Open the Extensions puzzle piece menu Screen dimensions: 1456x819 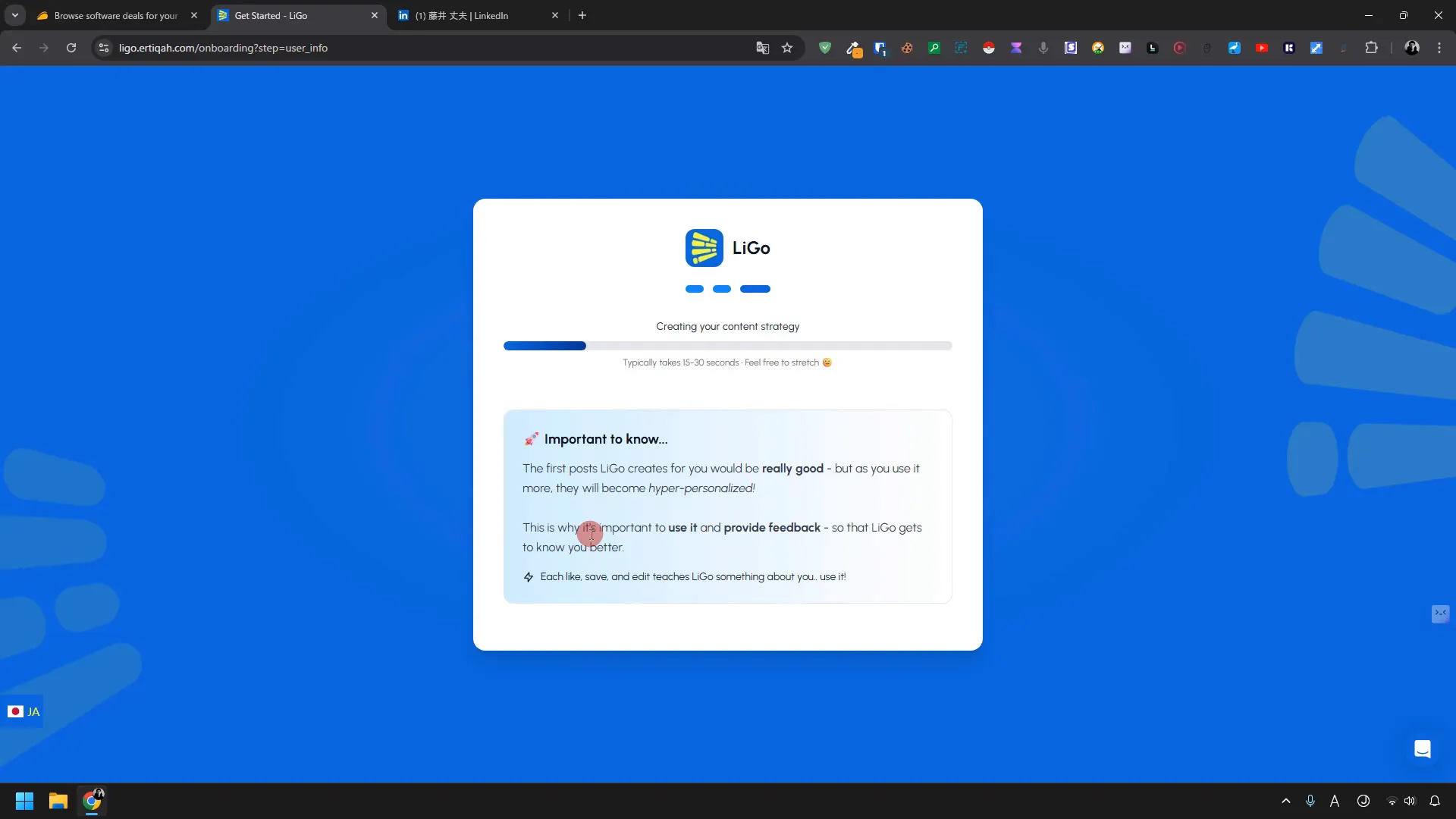pos(1371,48)
